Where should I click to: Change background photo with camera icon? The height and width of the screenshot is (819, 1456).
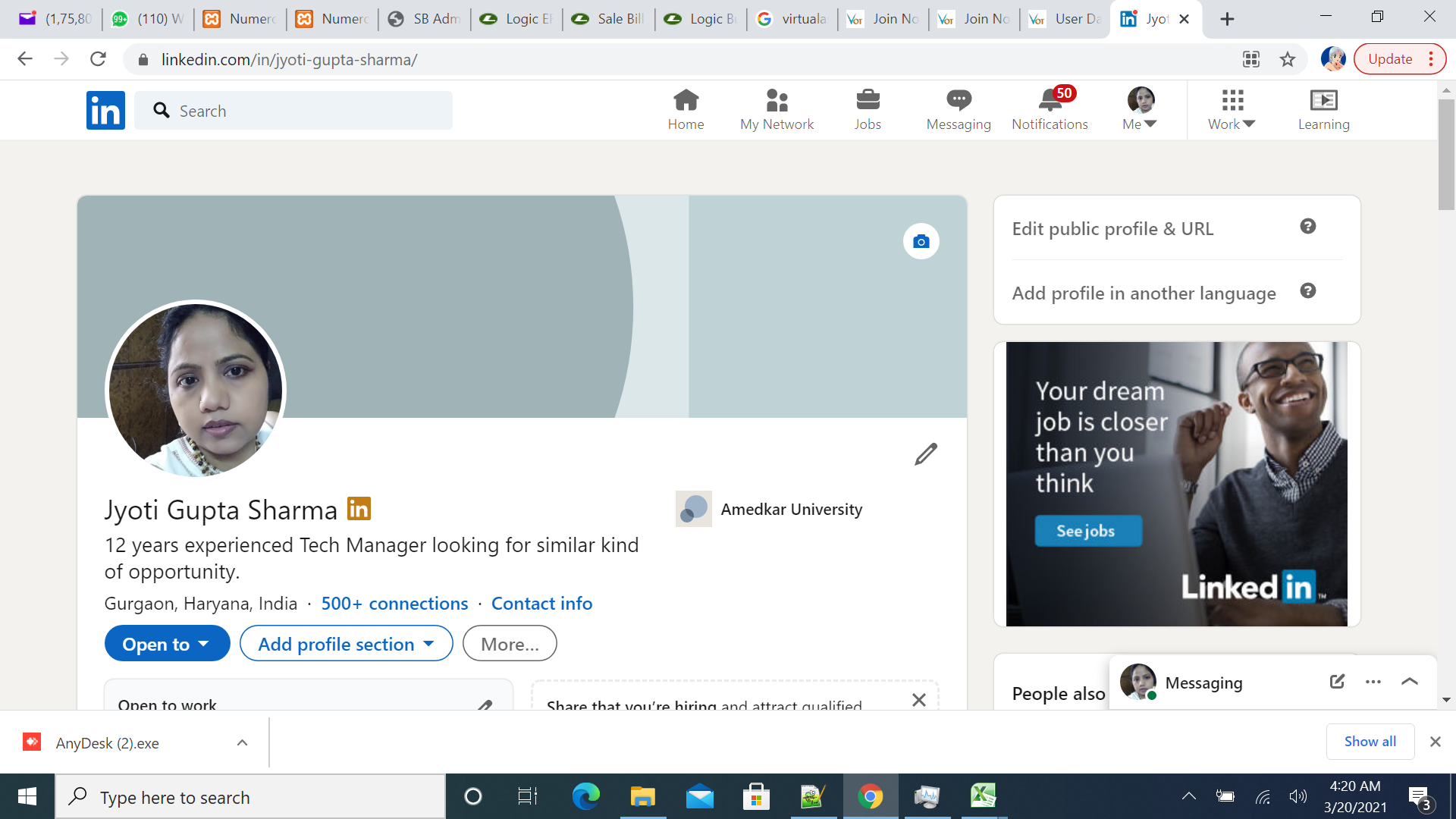click(921, 241)
